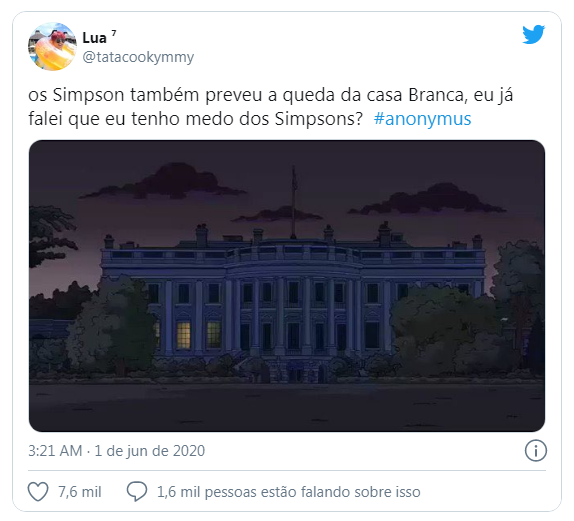Click the circled info icon
The height and width of the screenshot is (521, 574).
click(536, 451)
